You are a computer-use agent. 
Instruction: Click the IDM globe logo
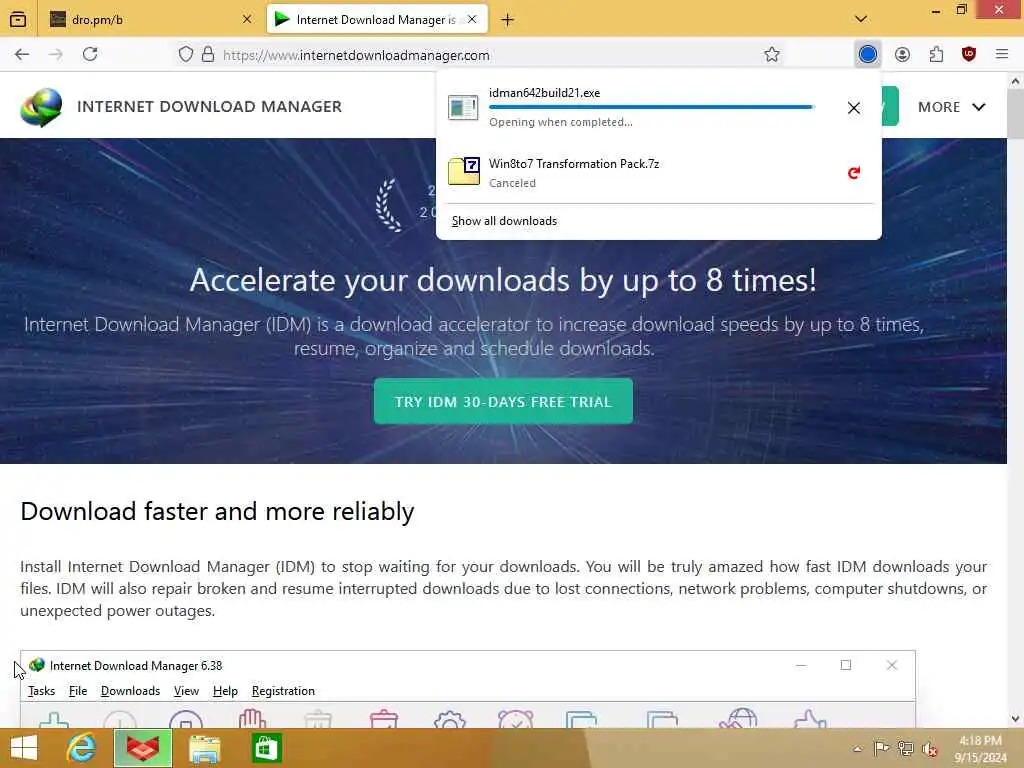[x=41, y=107]
